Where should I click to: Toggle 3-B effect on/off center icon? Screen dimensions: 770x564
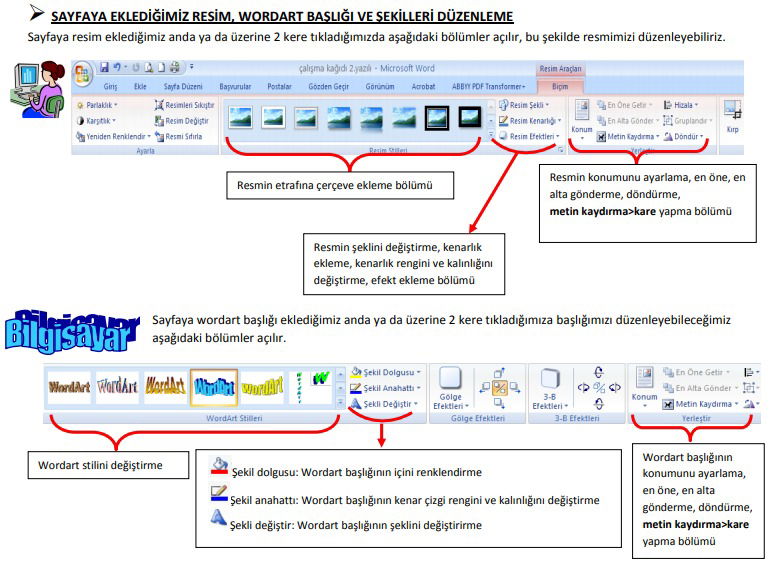tap(599, 388)
